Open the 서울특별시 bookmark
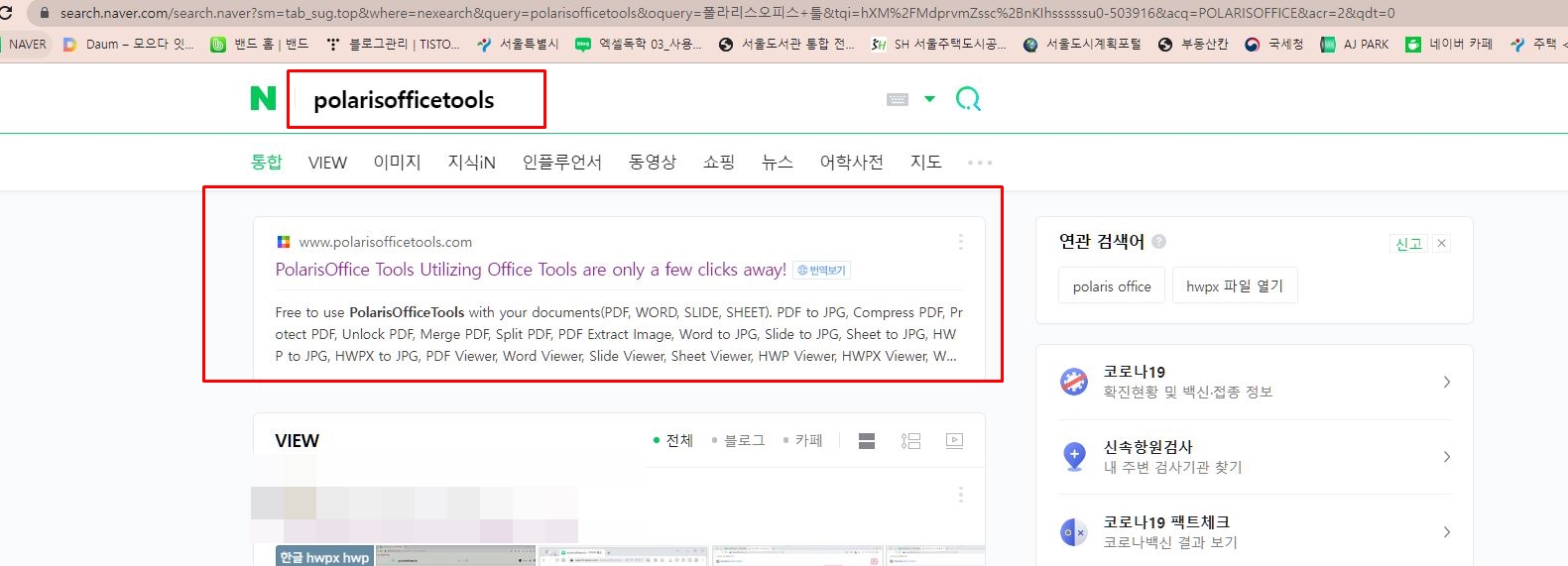1568x566 pixels. click(518, 45)
